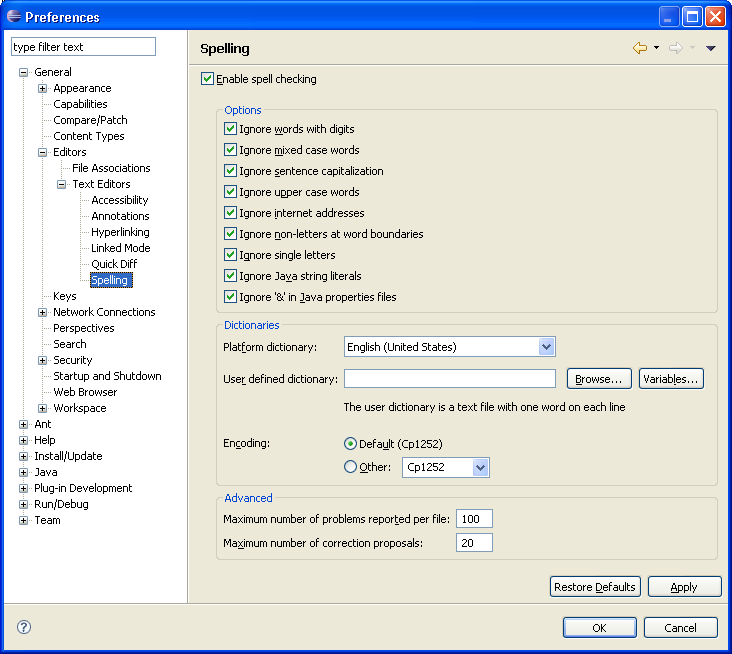732x654 pixels.
Task: Open Web Browser preference page
Action: pos(85,392)
